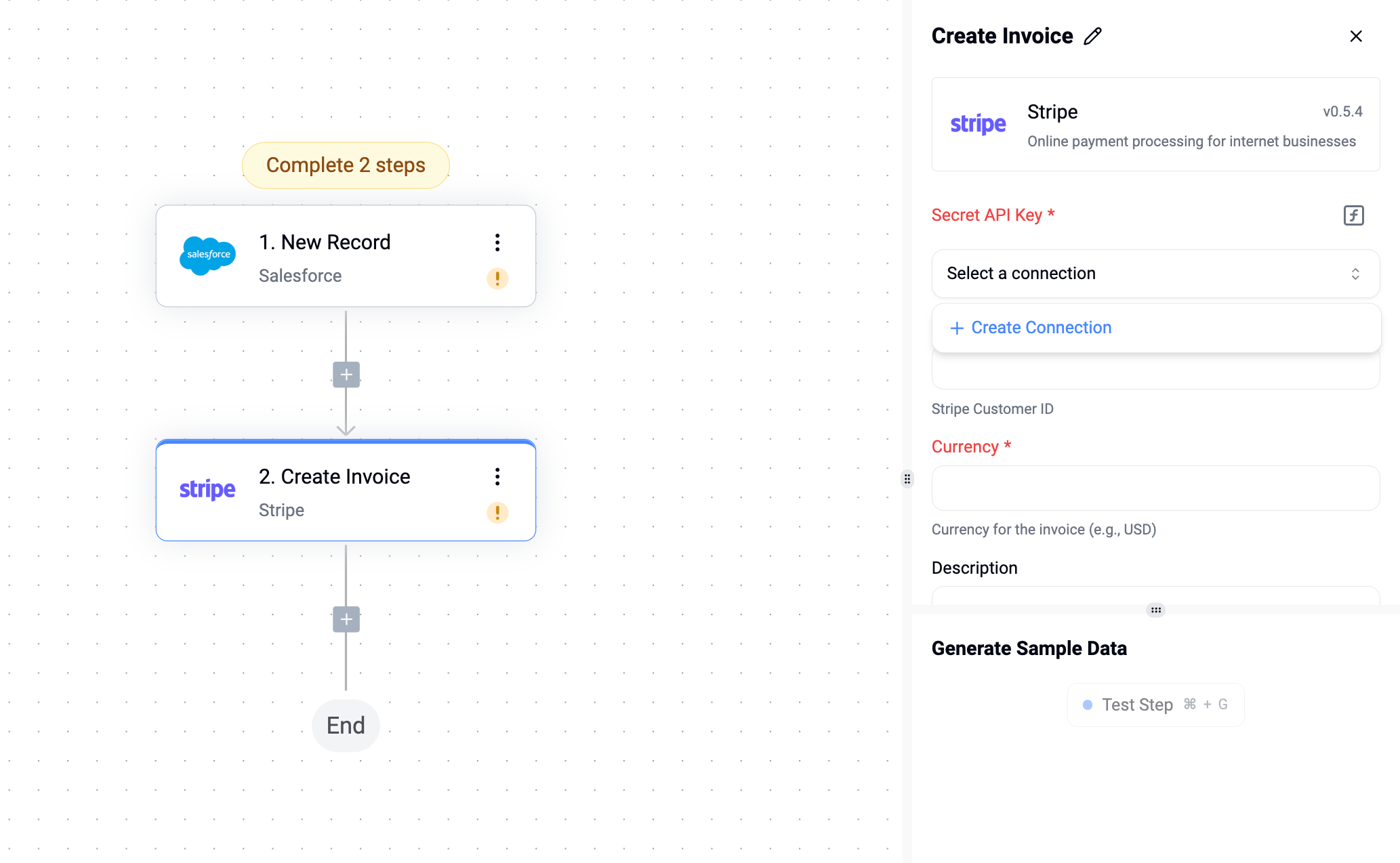Click 'Online payment processing for internet businesses' text
The height and width of the screenshot is (863, 1400).
[x=1191, y=142]
